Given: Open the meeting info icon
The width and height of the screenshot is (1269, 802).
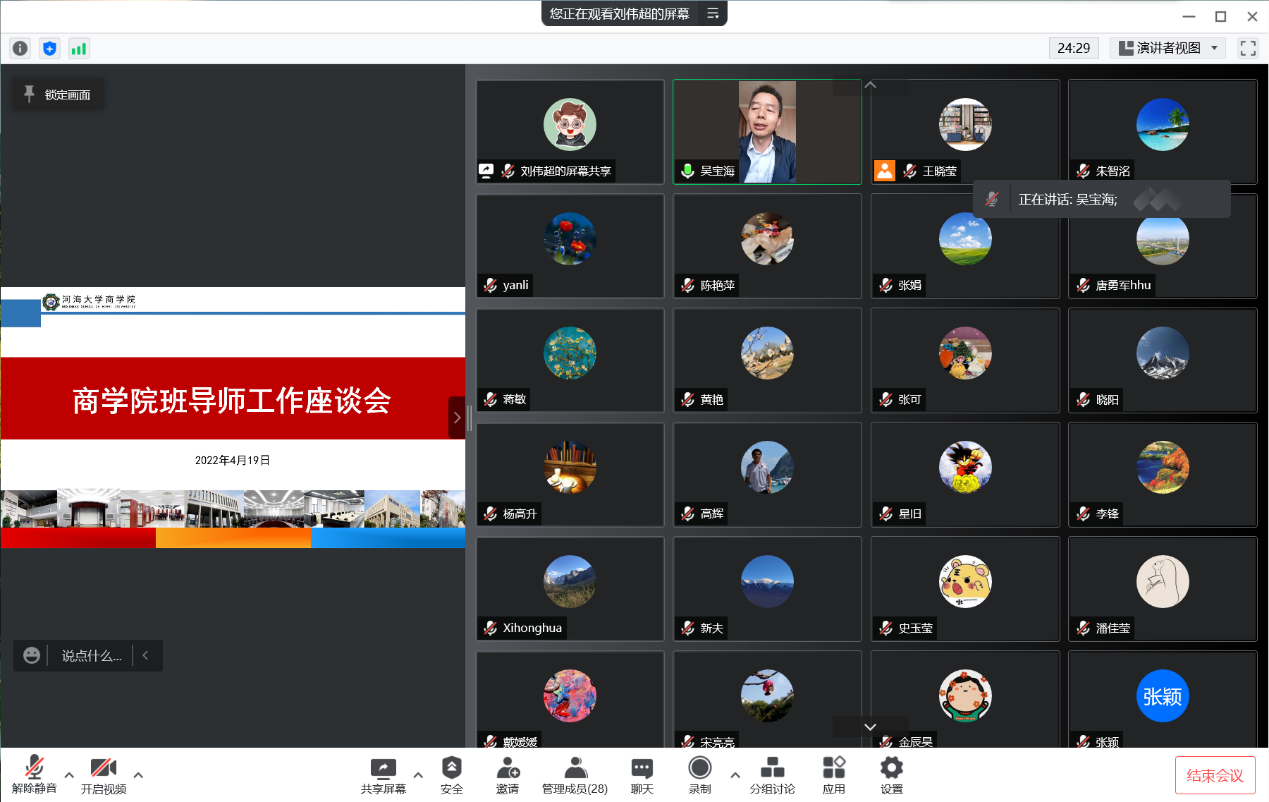Looking at the screenshot, I should (19, 47).
